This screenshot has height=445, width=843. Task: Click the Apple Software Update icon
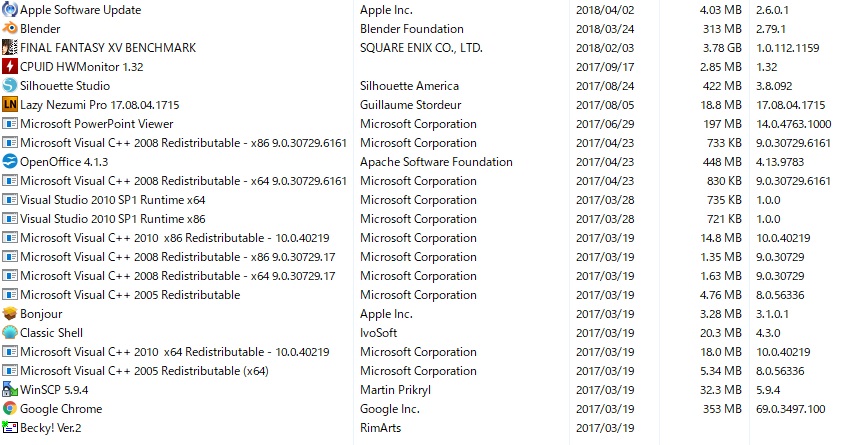tap(10, 10)
